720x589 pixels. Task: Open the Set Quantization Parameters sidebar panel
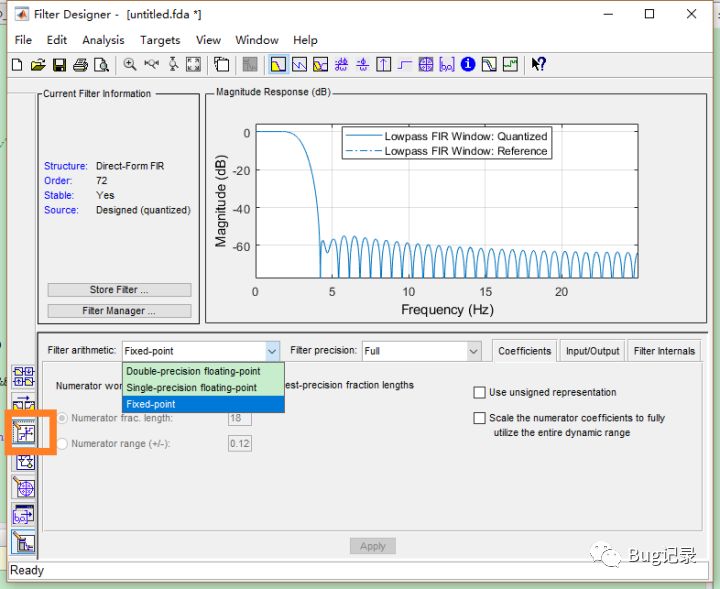[23, 433]
